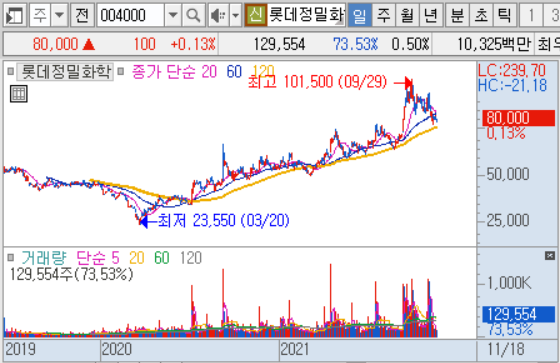
Task: Open the data table grid icon
Action: 19,94
